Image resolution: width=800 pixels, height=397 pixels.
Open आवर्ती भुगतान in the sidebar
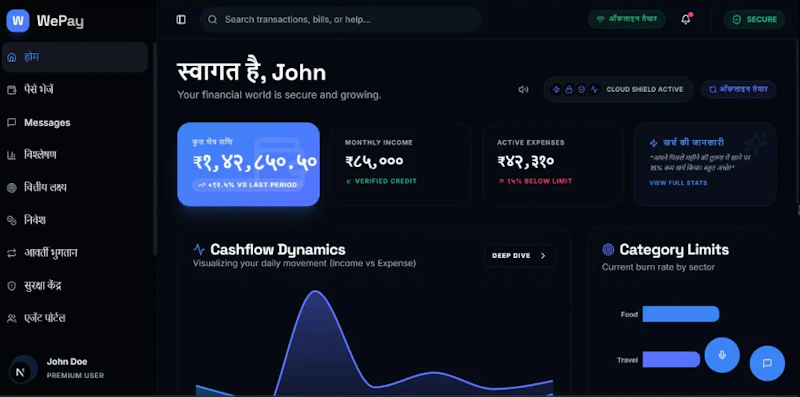(75, 253)
